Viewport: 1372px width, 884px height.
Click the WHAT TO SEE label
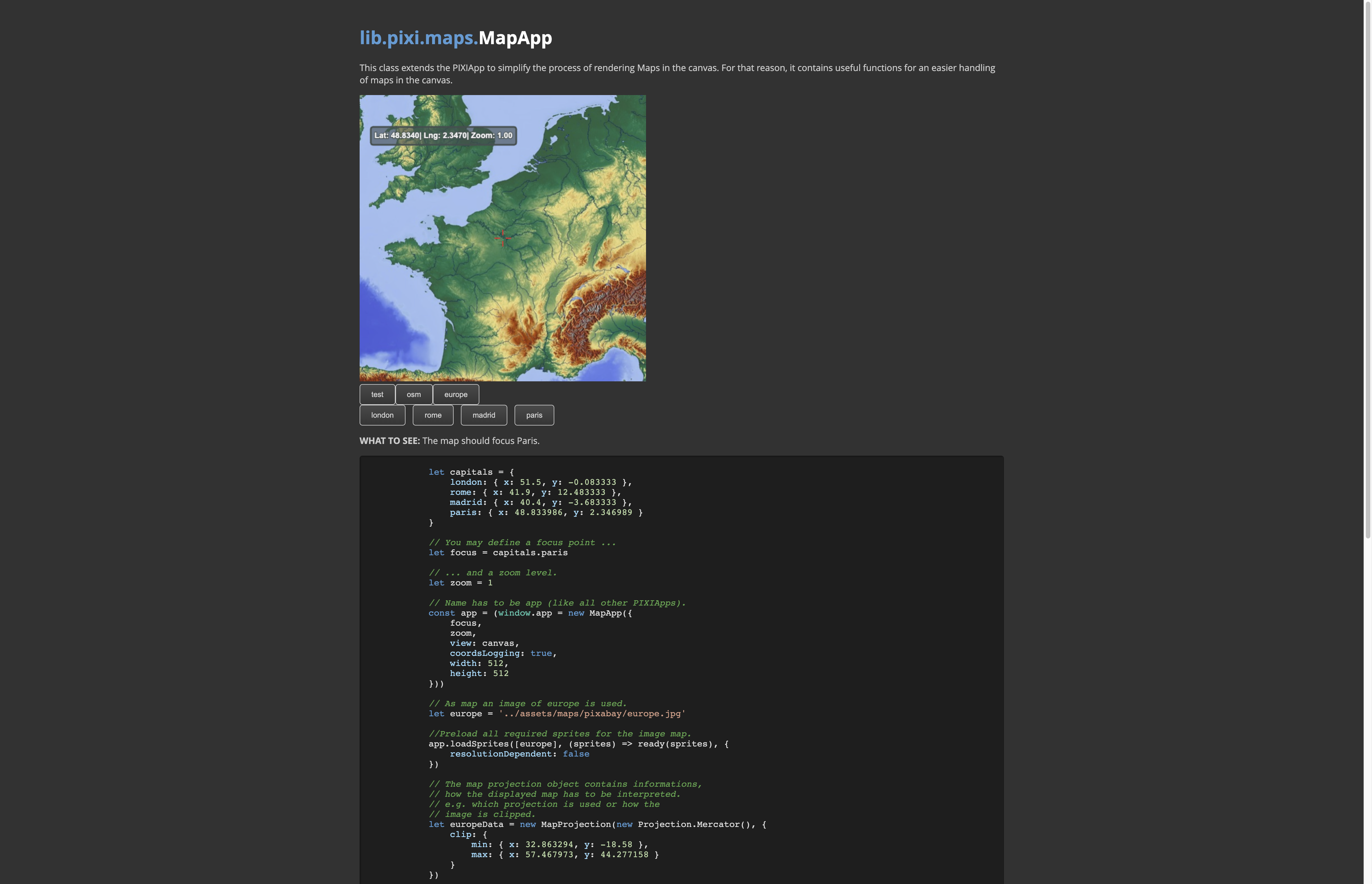(390, 441)
